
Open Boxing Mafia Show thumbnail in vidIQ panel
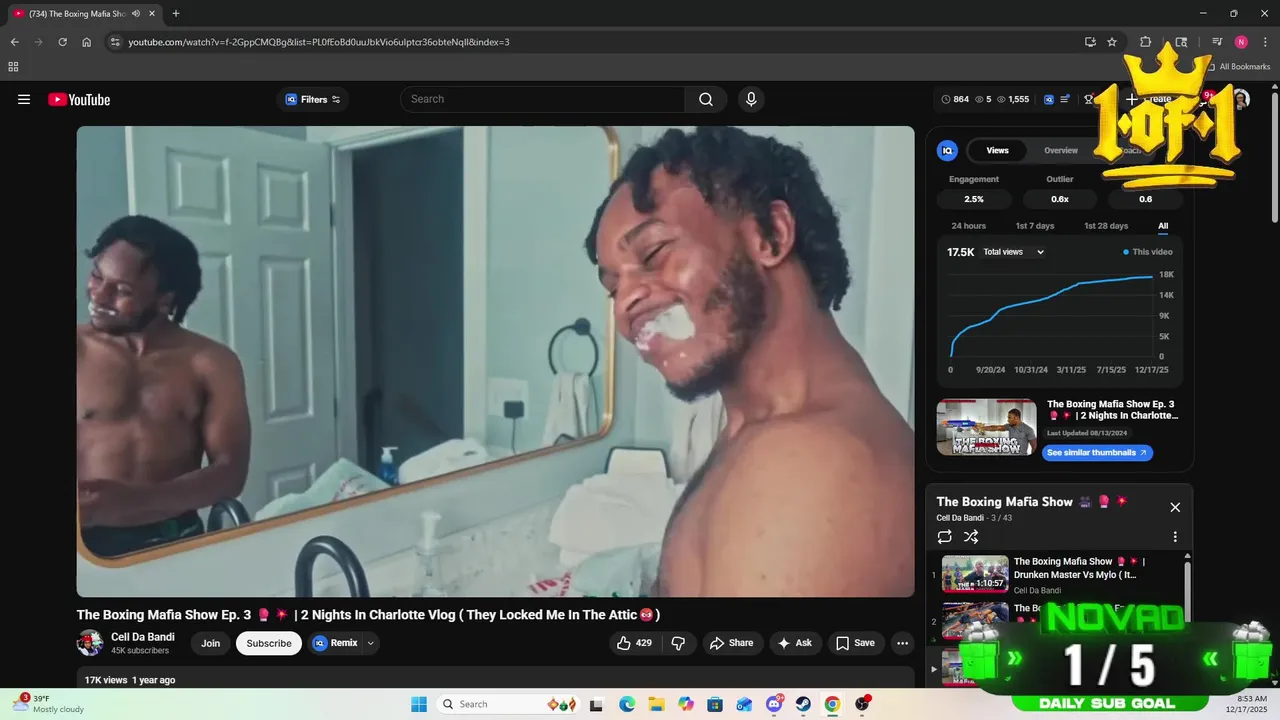point(986,427)
